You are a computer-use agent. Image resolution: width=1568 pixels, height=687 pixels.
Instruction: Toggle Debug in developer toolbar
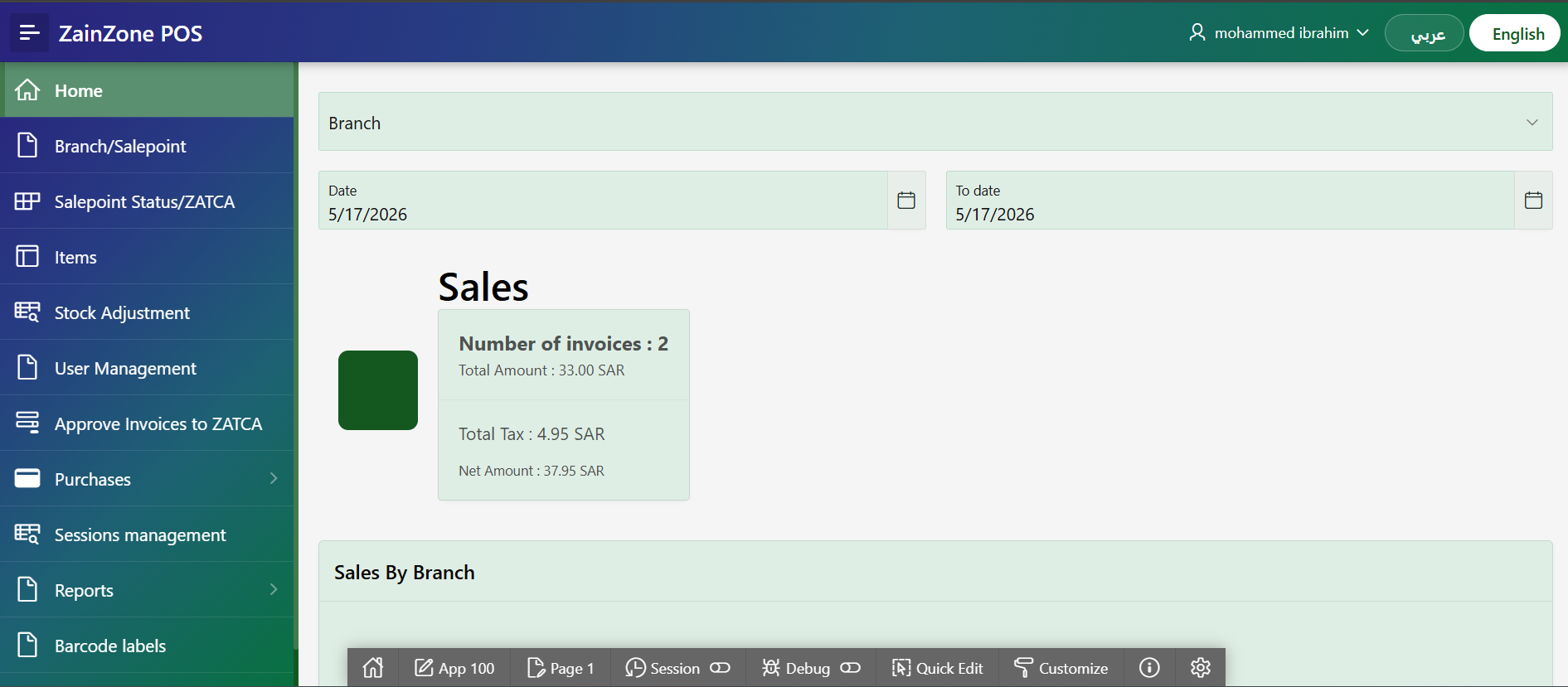click(811, 668)
